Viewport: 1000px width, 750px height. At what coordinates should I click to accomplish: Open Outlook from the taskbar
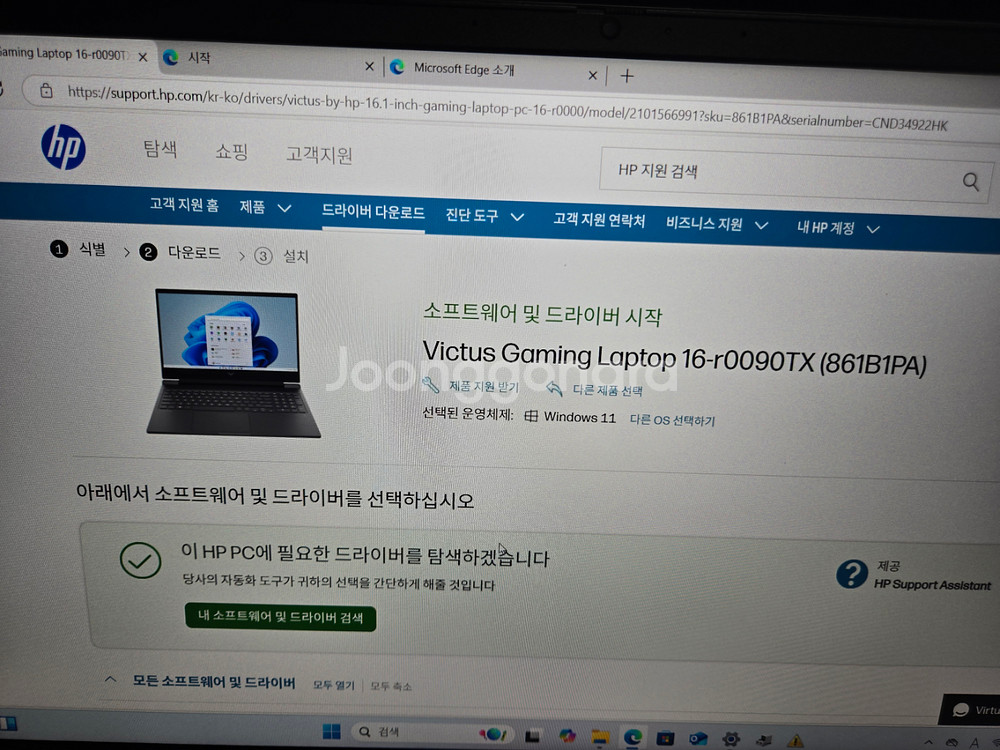[x=698, y=739]
